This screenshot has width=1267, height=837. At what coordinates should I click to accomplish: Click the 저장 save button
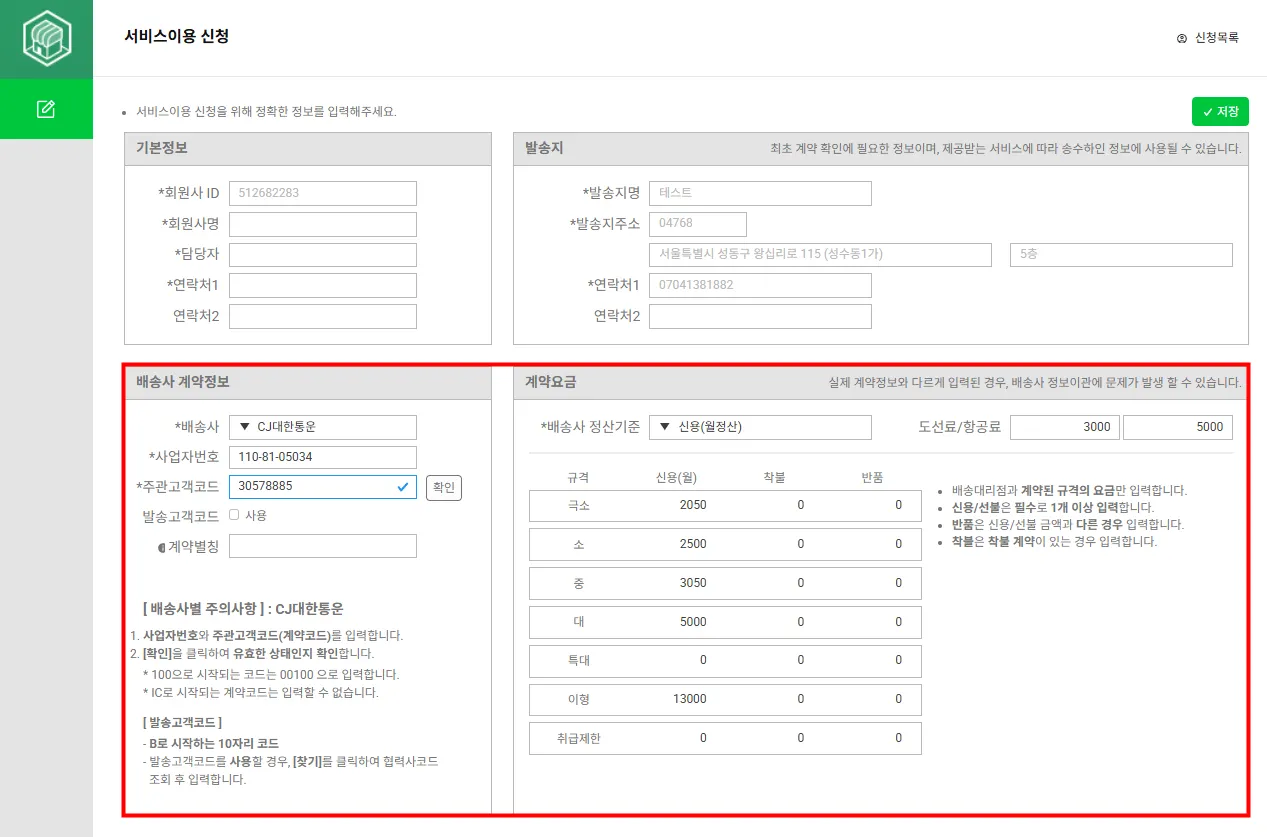point(1220,111)
